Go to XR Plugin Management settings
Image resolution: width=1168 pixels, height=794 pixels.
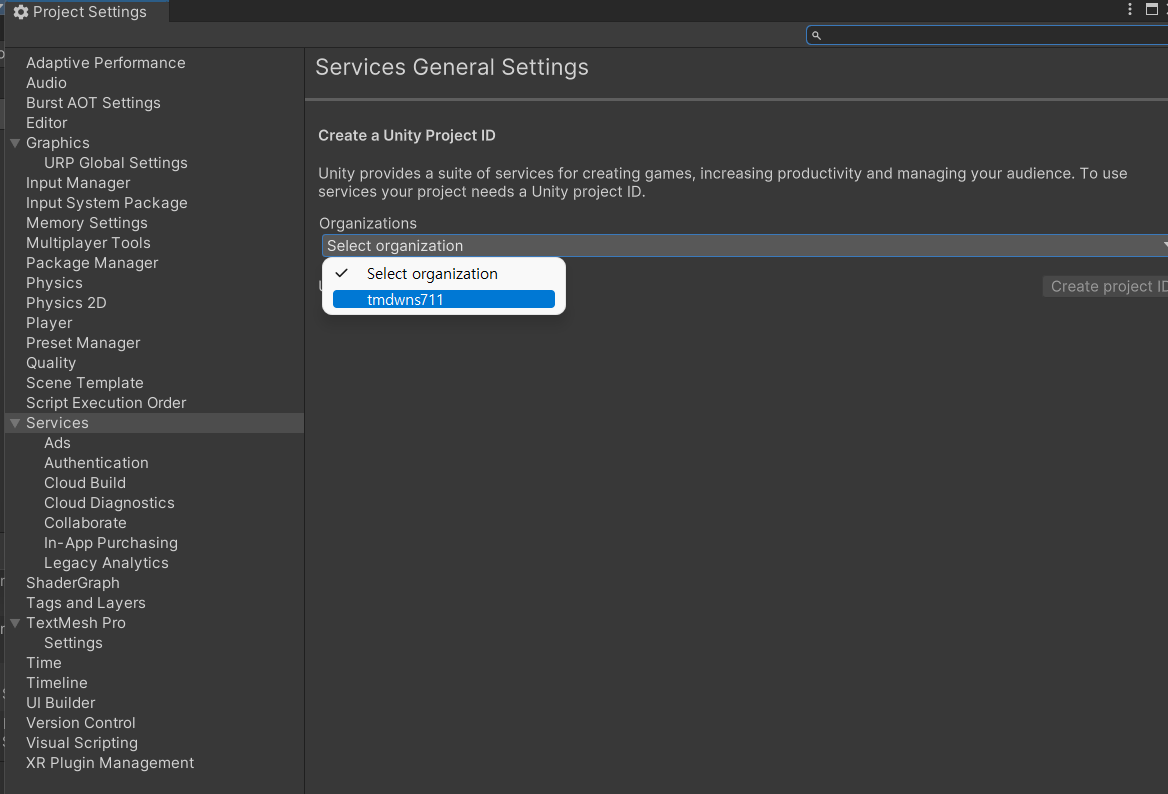[x=110, y=763]
